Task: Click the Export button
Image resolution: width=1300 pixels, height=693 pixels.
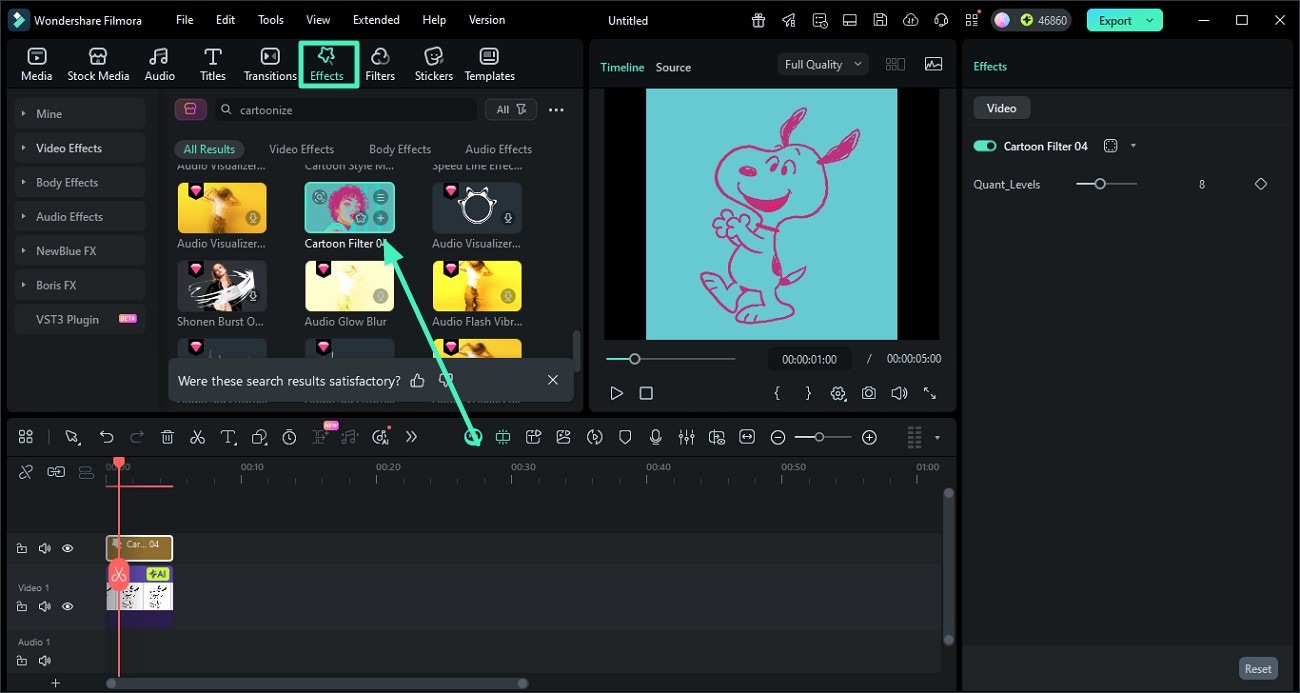Action: coord(1117,19)
